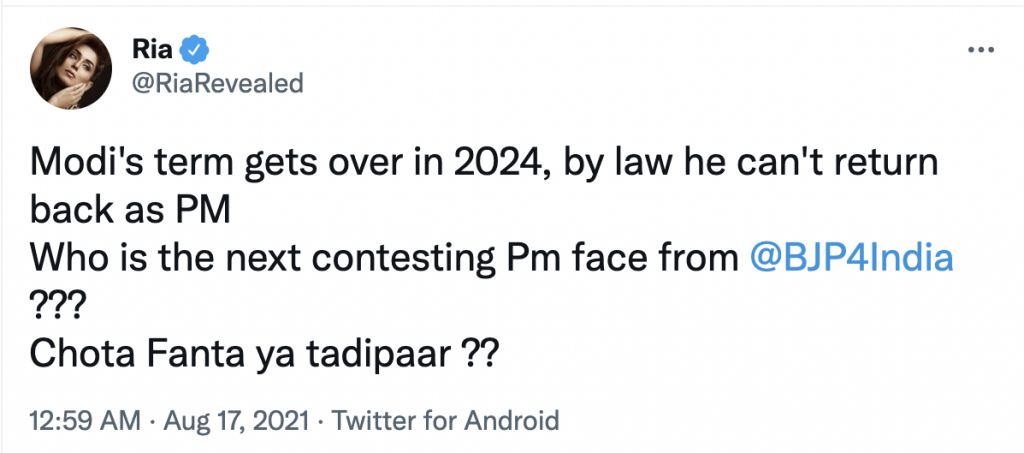1024x453 pixels.
Task: Open the Twitter for Android source link
Action: click(445, 420)
